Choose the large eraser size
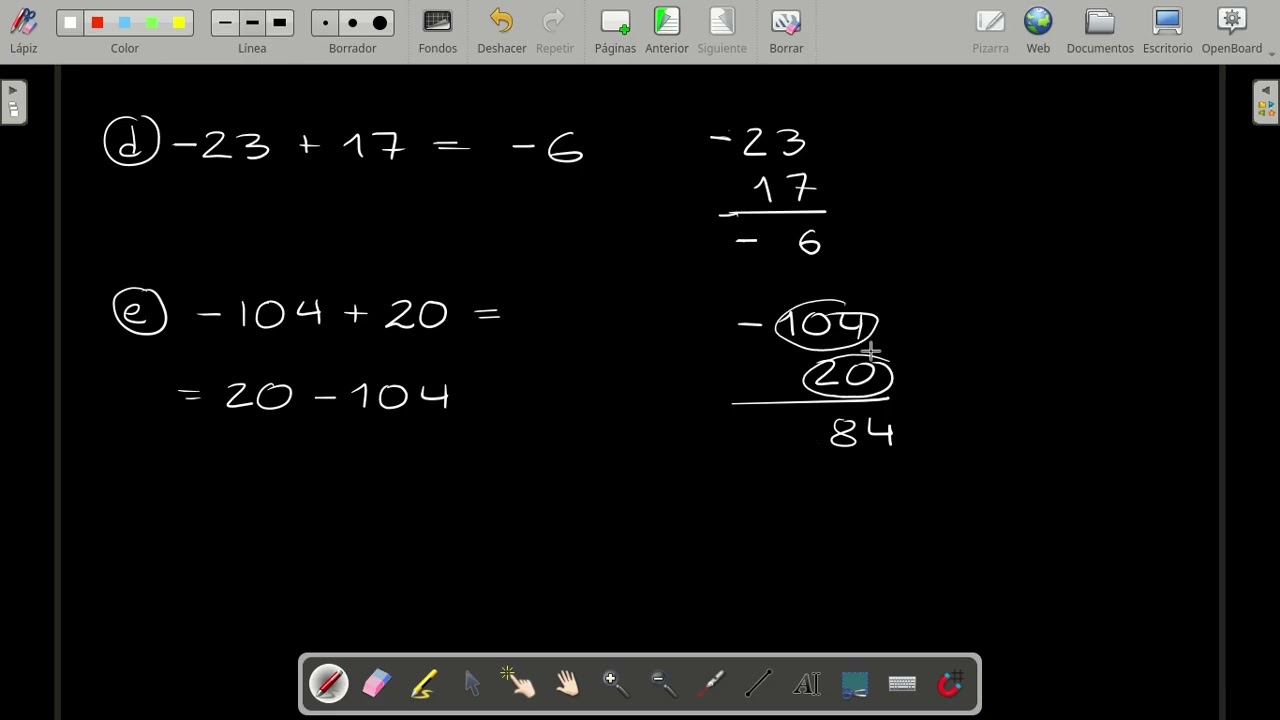This screenshot has height=720, width=1280. point(380,23)
